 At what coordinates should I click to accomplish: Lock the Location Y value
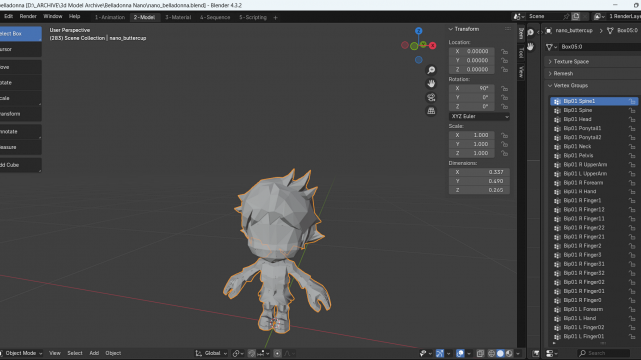point(504,60)
